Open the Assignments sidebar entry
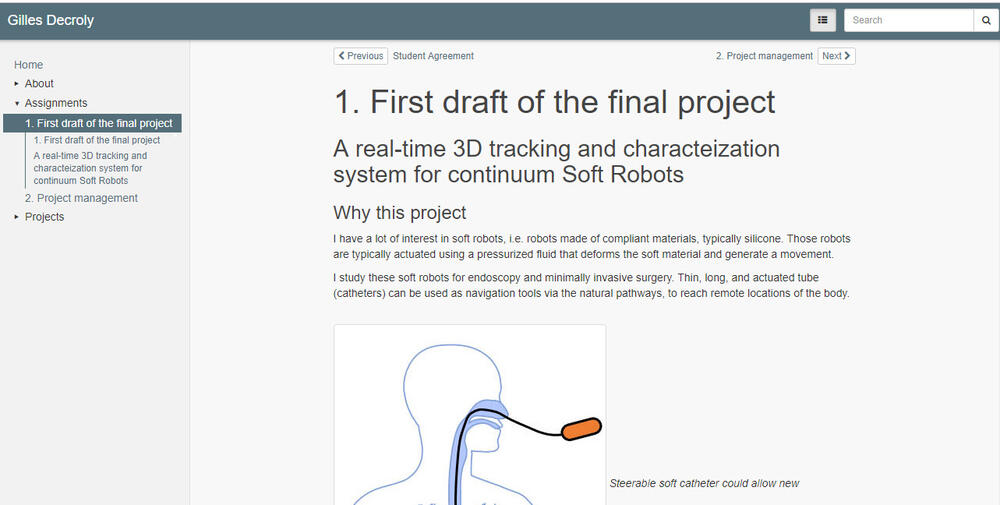This screenshot has width=1000, height=505. point(56,103)
